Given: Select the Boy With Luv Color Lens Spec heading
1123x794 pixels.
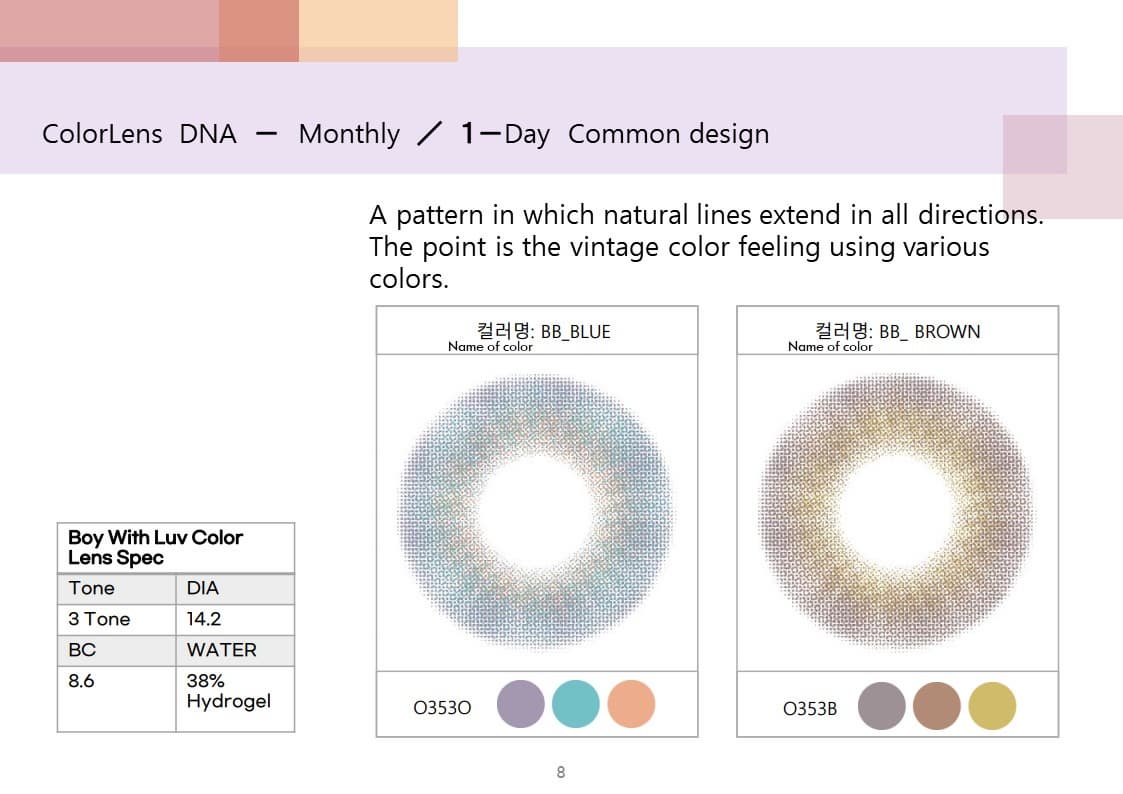Looking at the screenshot, I should click(x=155, y=548).
